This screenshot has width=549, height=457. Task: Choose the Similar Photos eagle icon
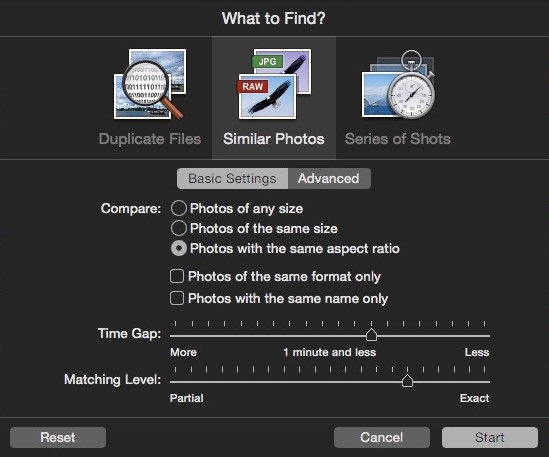tap(274, 84)
